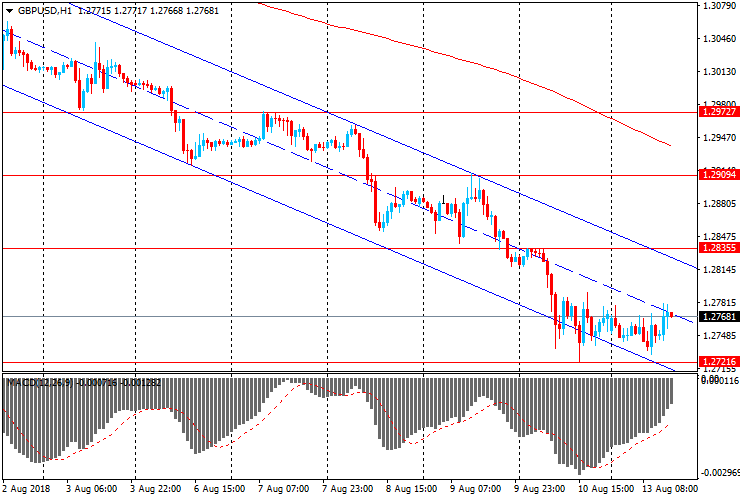
Task: Select the 6 Aug 15:00 time label
Action: coord(220,489)
